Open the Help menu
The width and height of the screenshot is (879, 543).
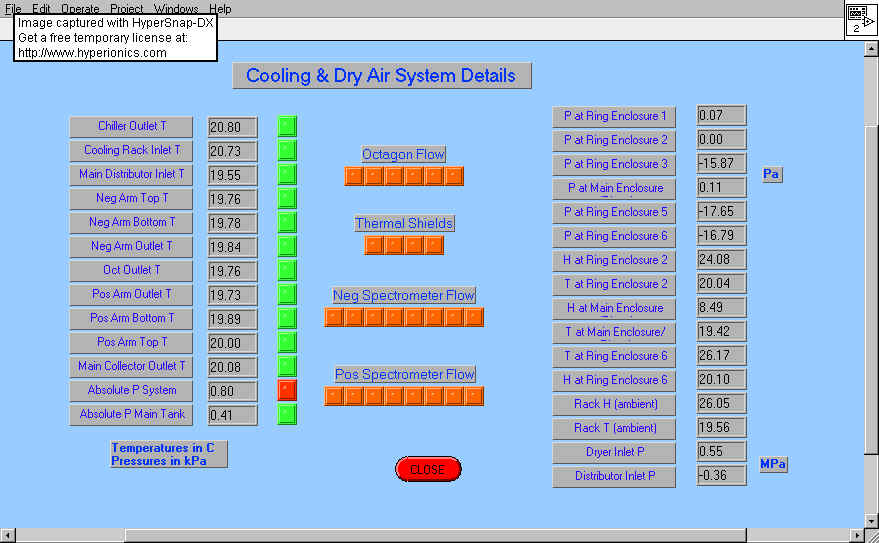(220, 8)
